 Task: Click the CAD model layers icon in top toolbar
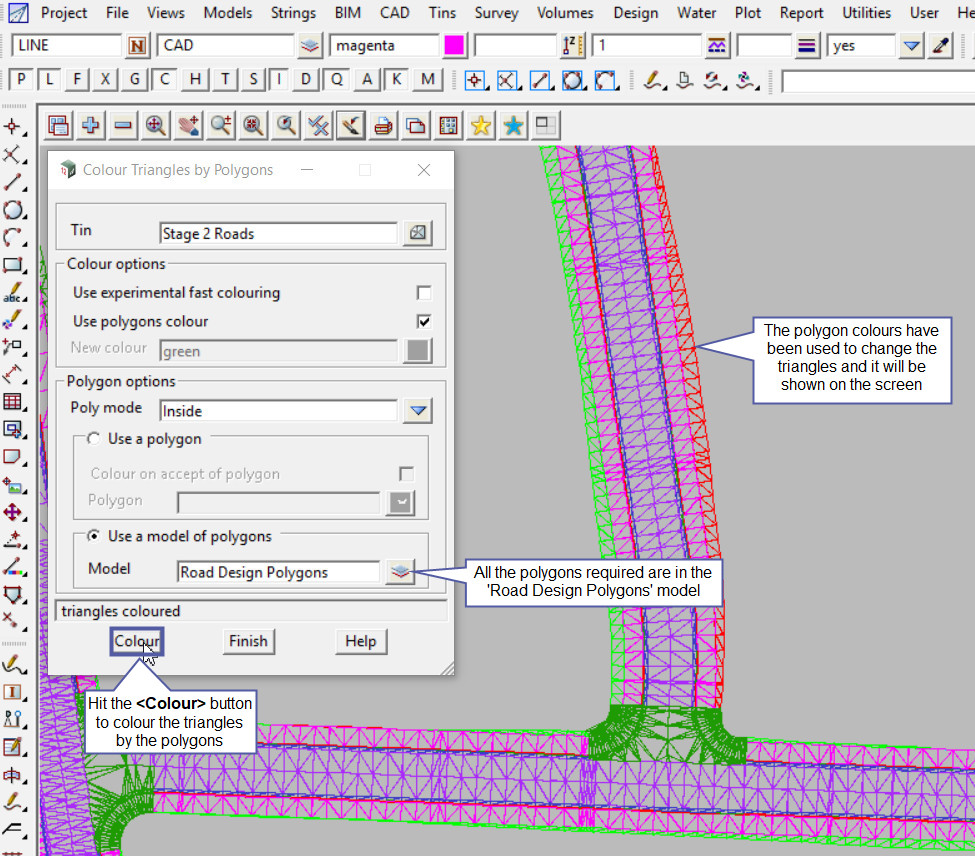(x=310, y=46)
